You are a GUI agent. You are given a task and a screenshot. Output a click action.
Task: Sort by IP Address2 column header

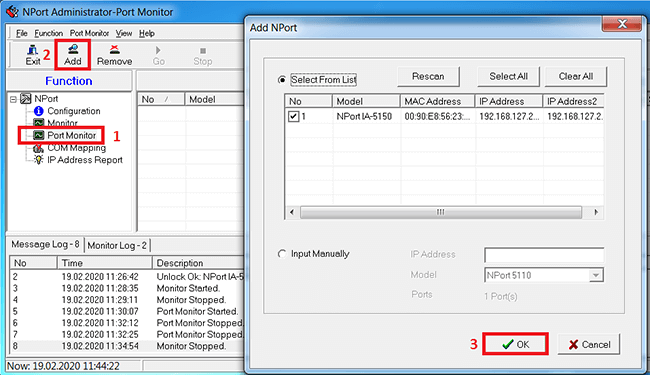click(573, 101)
